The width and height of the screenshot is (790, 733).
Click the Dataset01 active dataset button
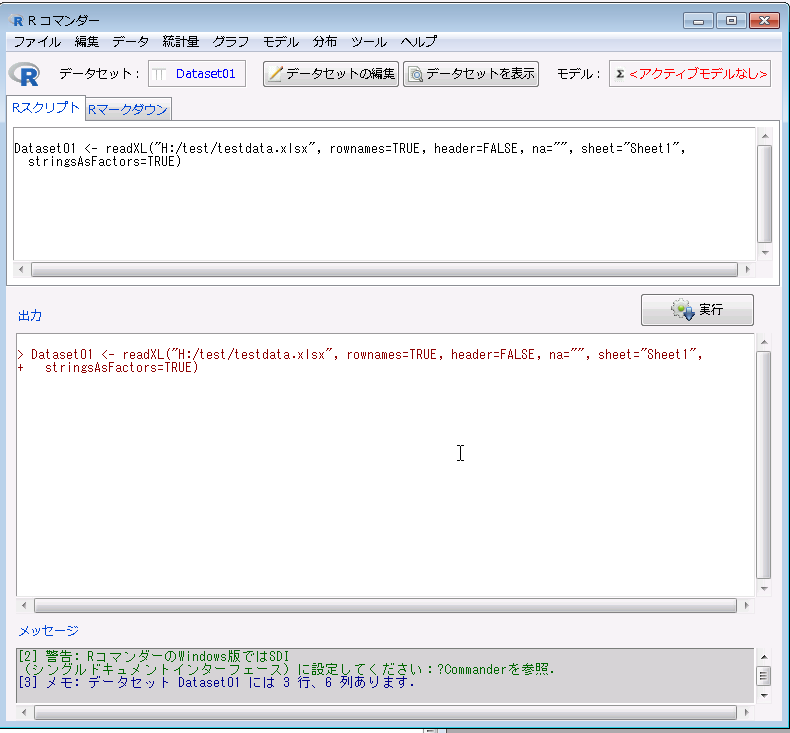click(196, 74)
